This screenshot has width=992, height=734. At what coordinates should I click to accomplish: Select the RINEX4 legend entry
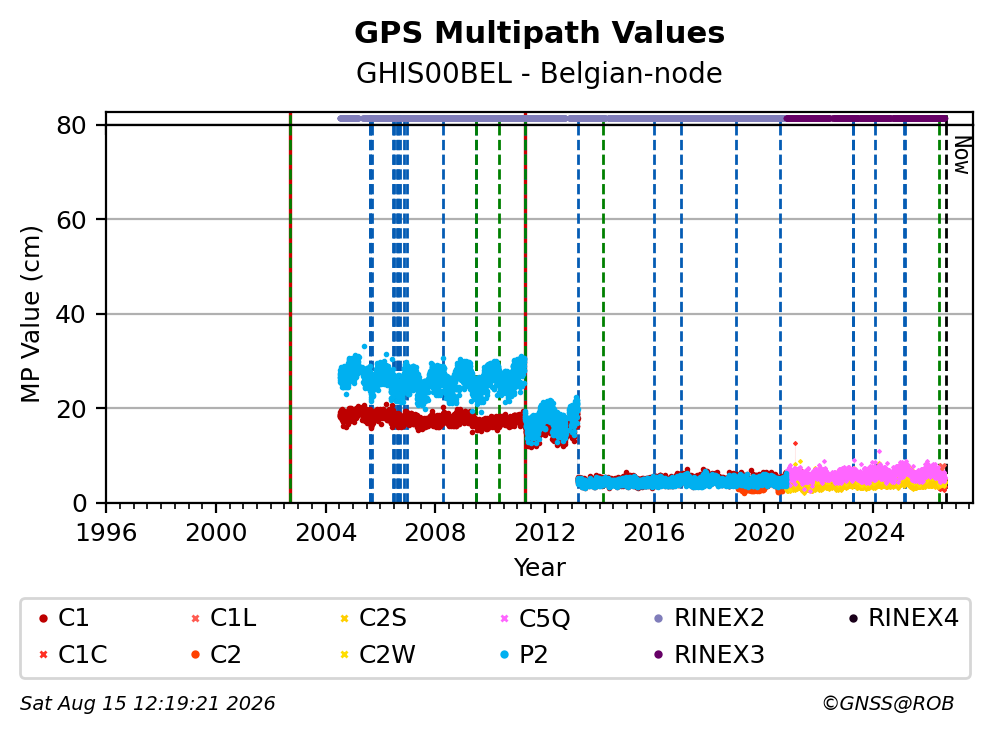click(x=903, y=618)
